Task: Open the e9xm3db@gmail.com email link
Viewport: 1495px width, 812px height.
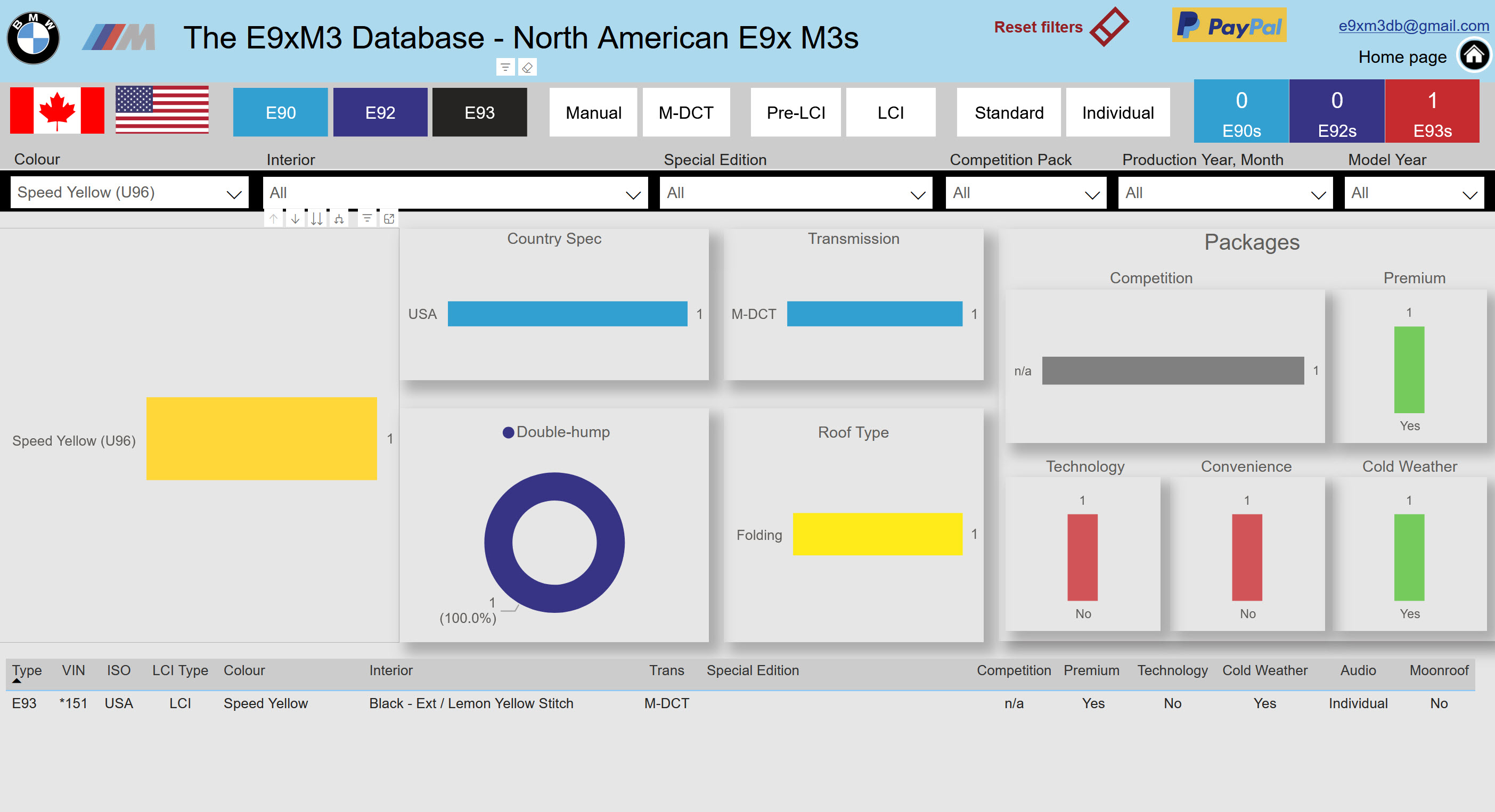Action: pyautogui.click(x=1414, y=26)
